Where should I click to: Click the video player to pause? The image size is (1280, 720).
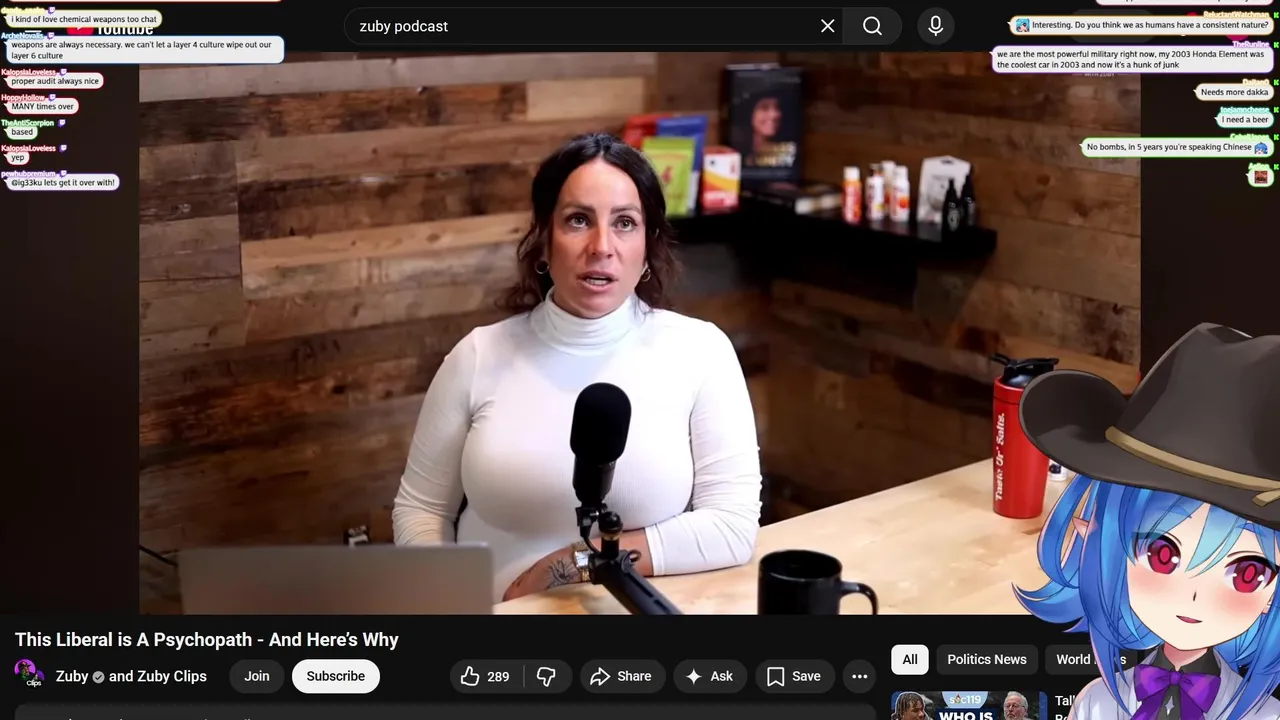(x=640, y=333)
